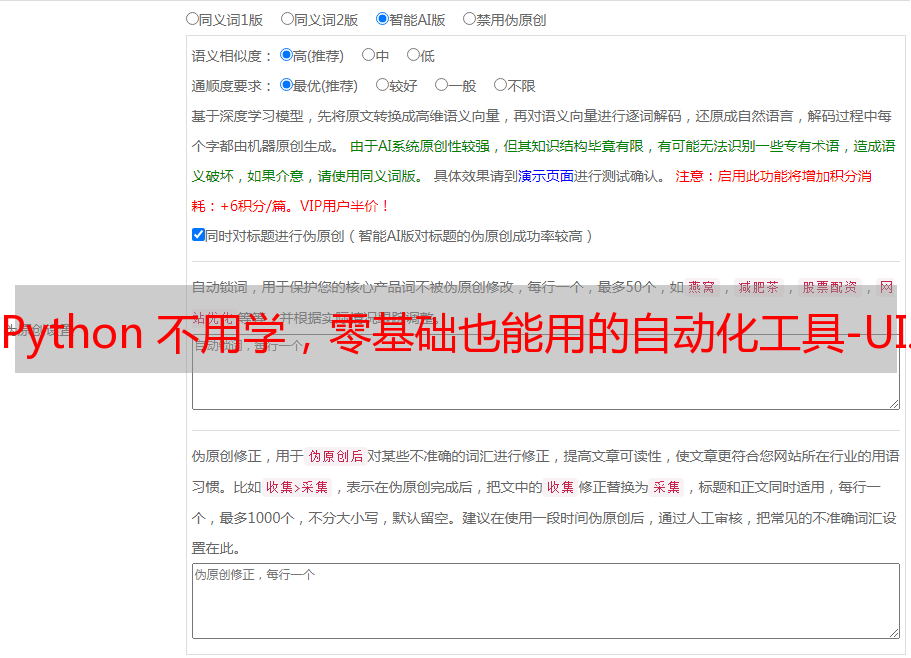The width and height of the screenshot is (911, 658).
Task: Click the 通顺度要求 label
Action: click(x=232, y=87)
